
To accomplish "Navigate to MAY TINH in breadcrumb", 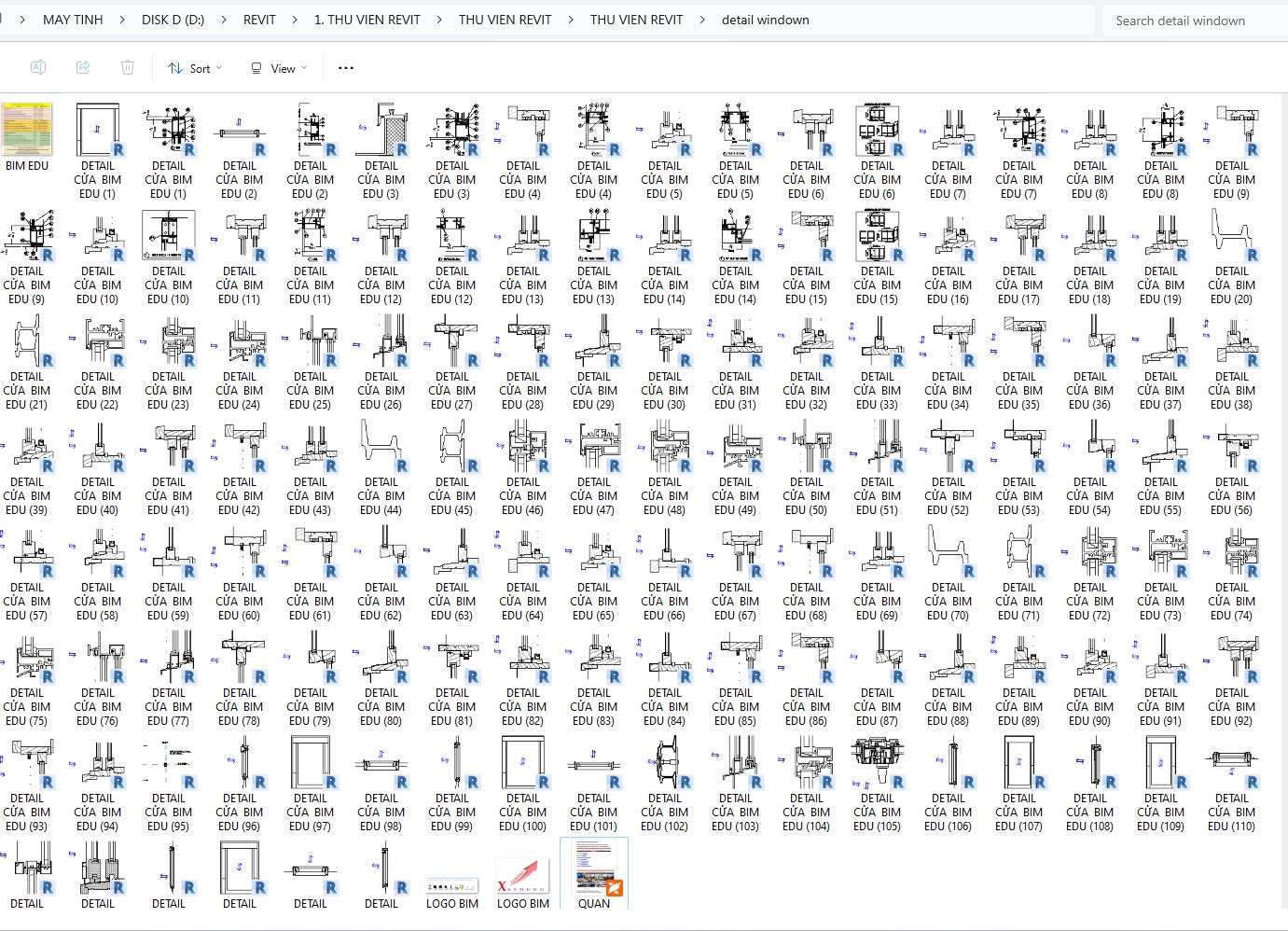I will pos(73,20).
